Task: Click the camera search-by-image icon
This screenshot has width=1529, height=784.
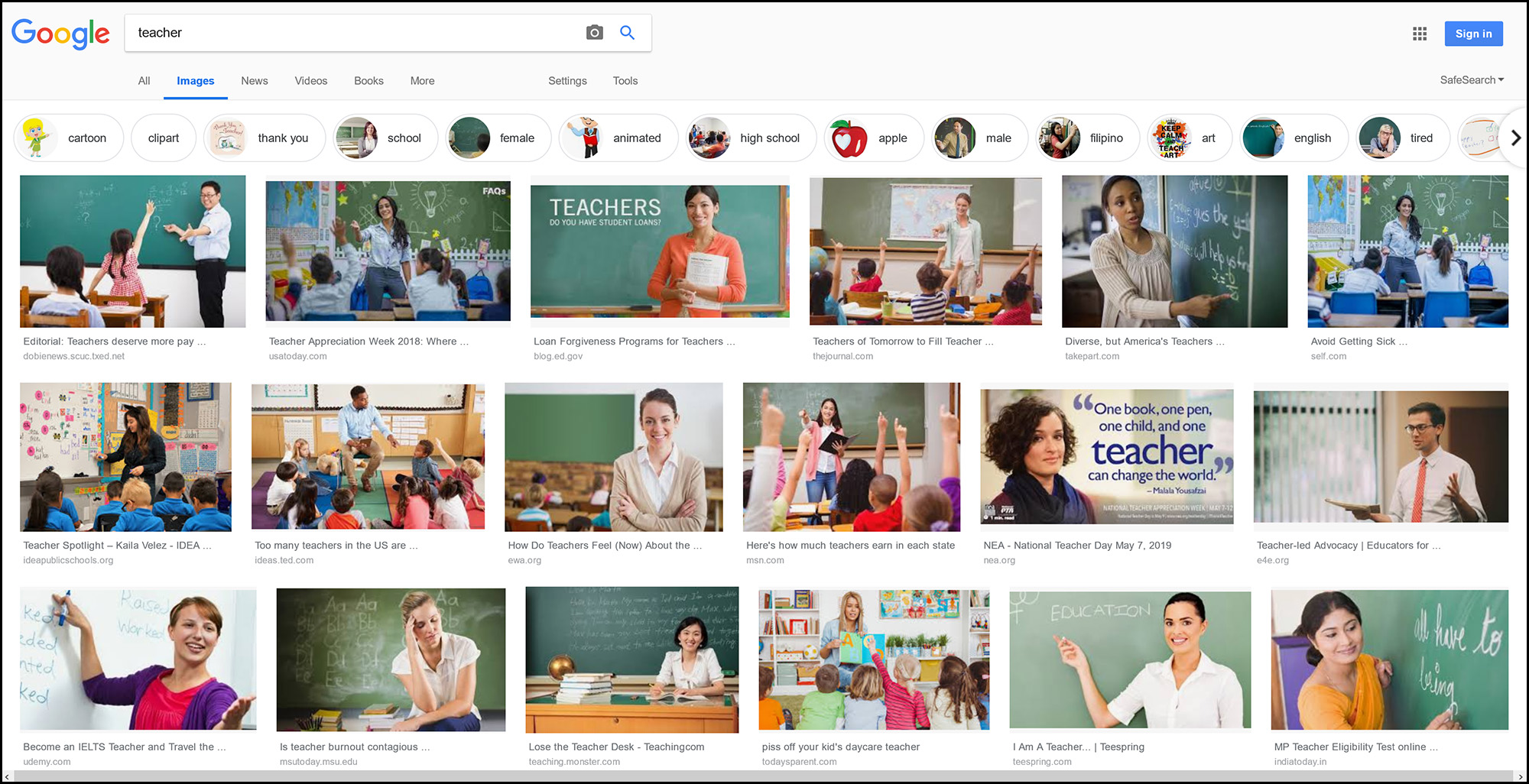Action: tap(594, 33)
